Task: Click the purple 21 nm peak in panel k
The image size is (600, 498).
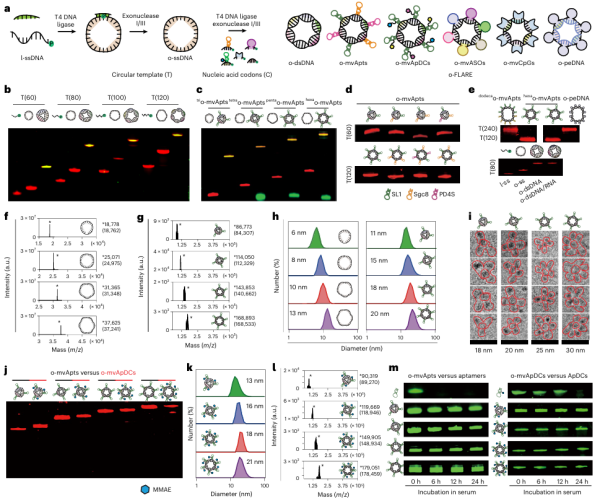Action: tap(240, 467)
